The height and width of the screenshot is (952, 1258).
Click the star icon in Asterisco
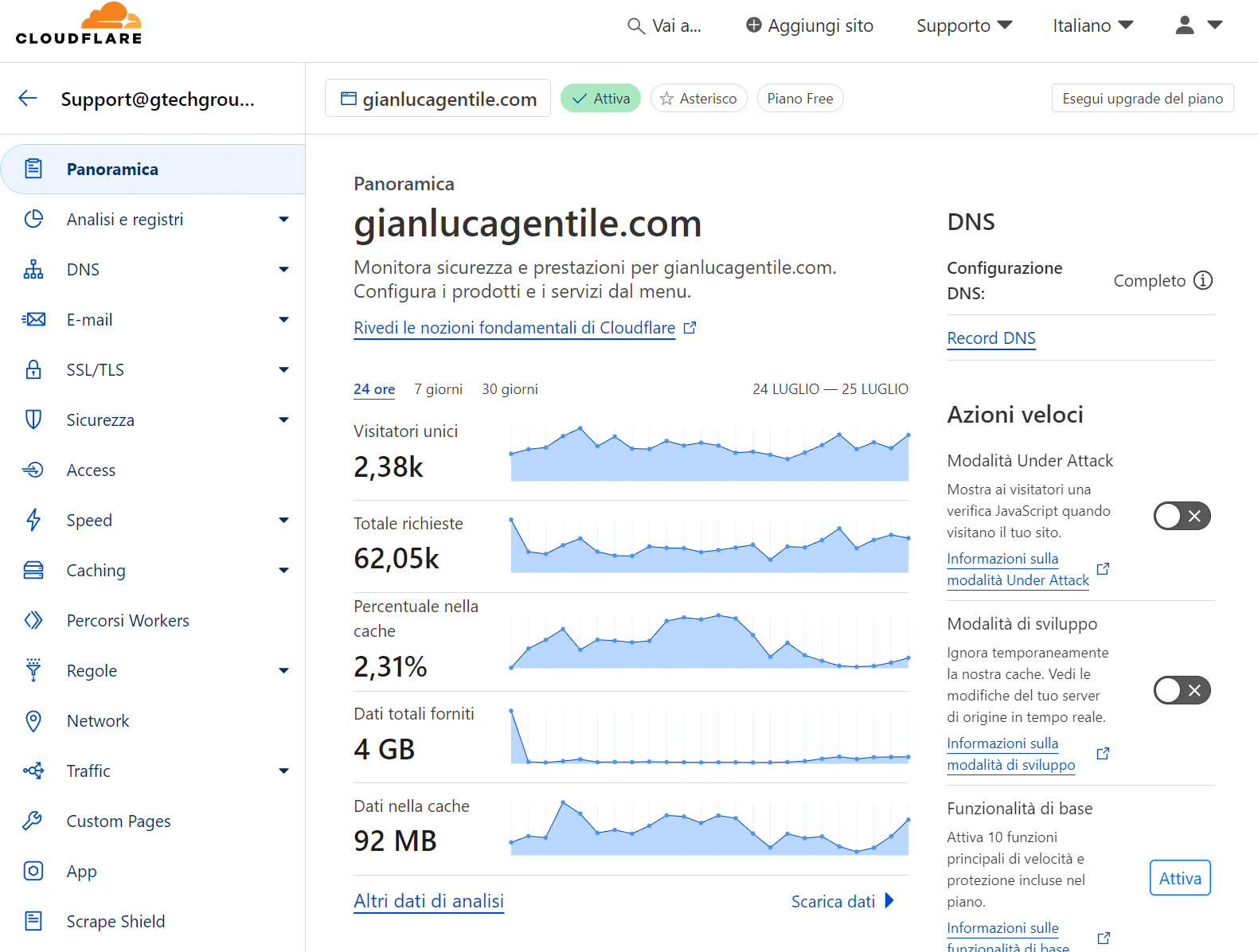(x=666, y=99)
